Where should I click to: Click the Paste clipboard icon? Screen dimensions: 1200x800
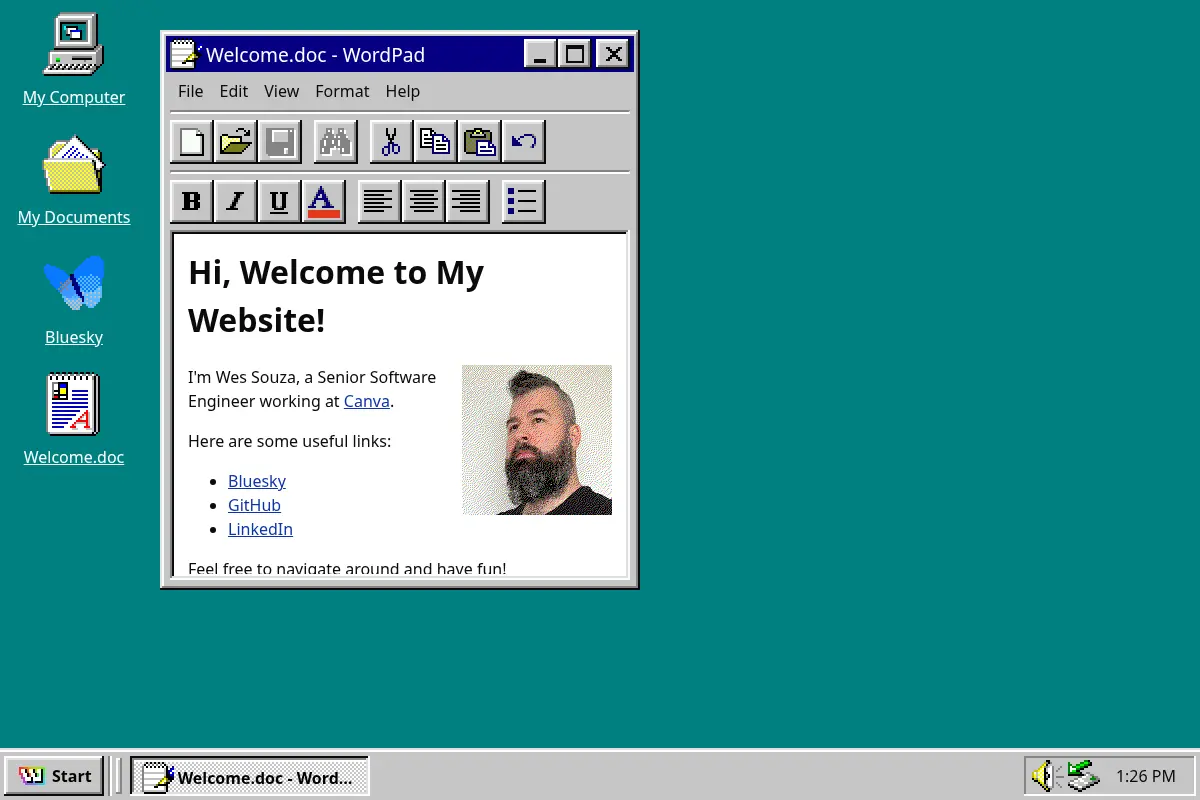[x=480, y=142]
